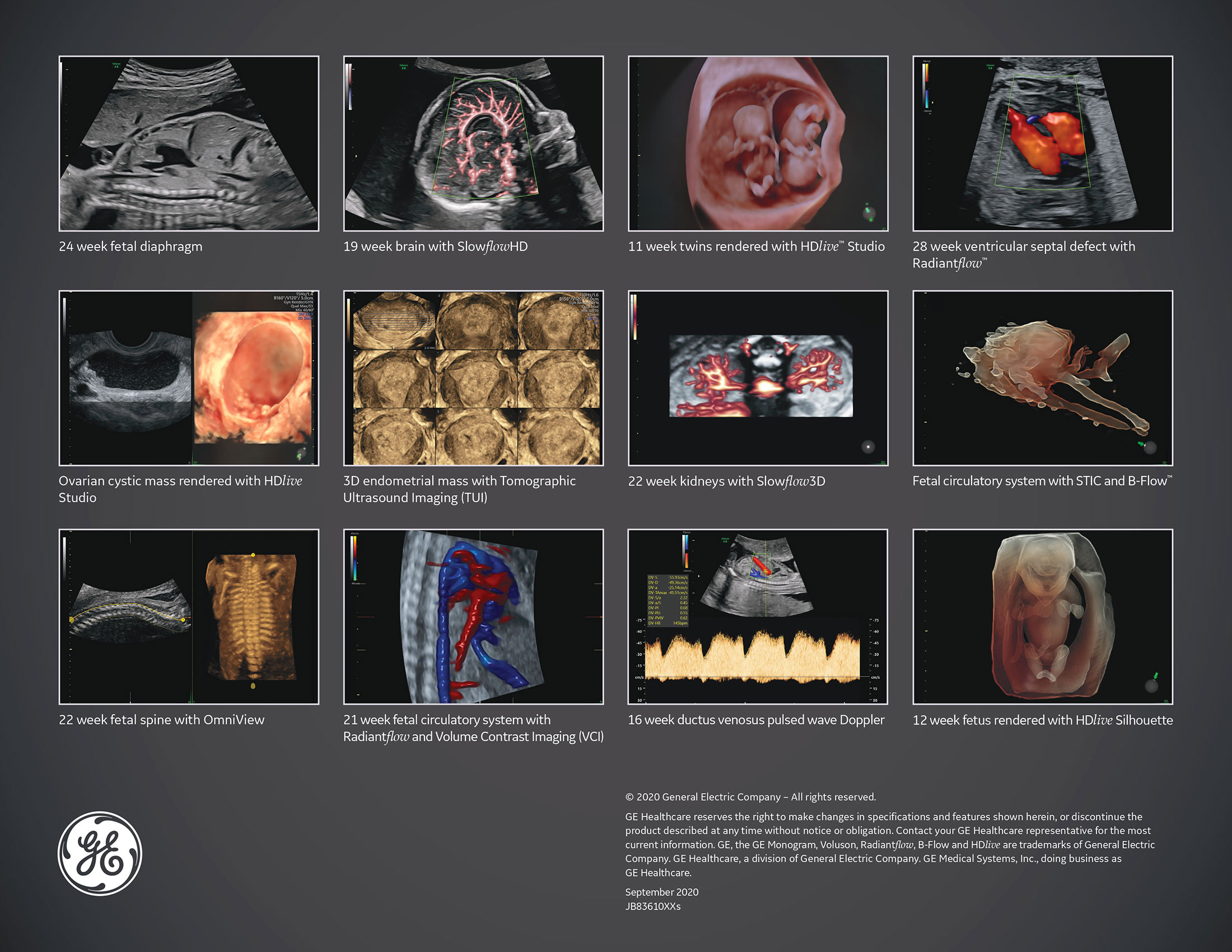Image resolution: width=1232 pixels, height=952 pixels.
Task: Open the 12 week fetus HDlive Silhouette image
Action: point(1043,617)
